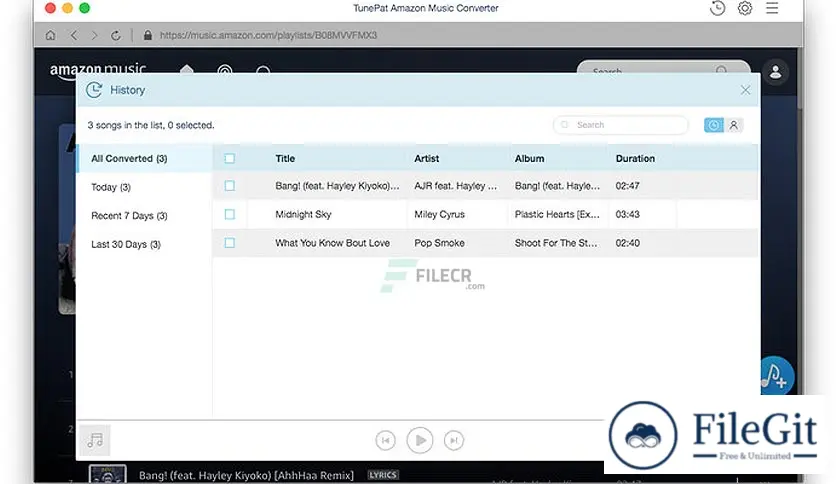Click the Pop Smoke artist cell

tap(439, 243)
